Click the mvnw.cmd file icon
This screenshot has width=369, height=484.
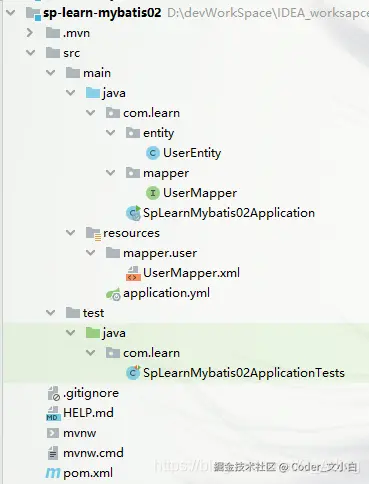53,453
